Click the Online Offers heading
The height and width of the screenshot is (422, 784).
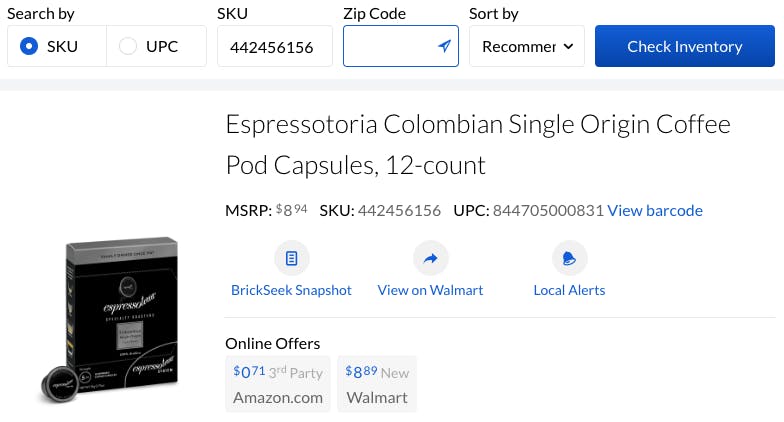coord(273,343)
